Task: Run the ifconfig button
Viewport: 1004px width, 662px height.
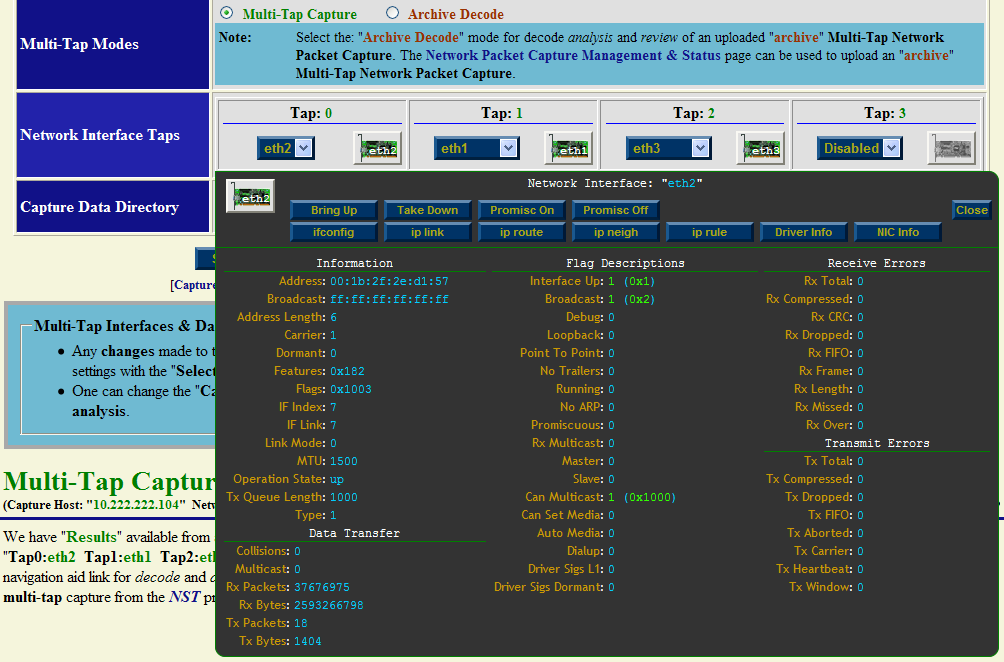Action: click(334, 232)
